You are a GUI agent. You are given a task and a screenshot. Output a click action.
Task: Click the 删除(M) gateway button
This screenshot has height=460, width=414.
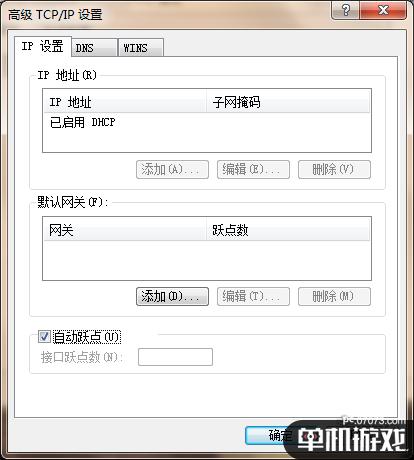[x=334, y=296]
